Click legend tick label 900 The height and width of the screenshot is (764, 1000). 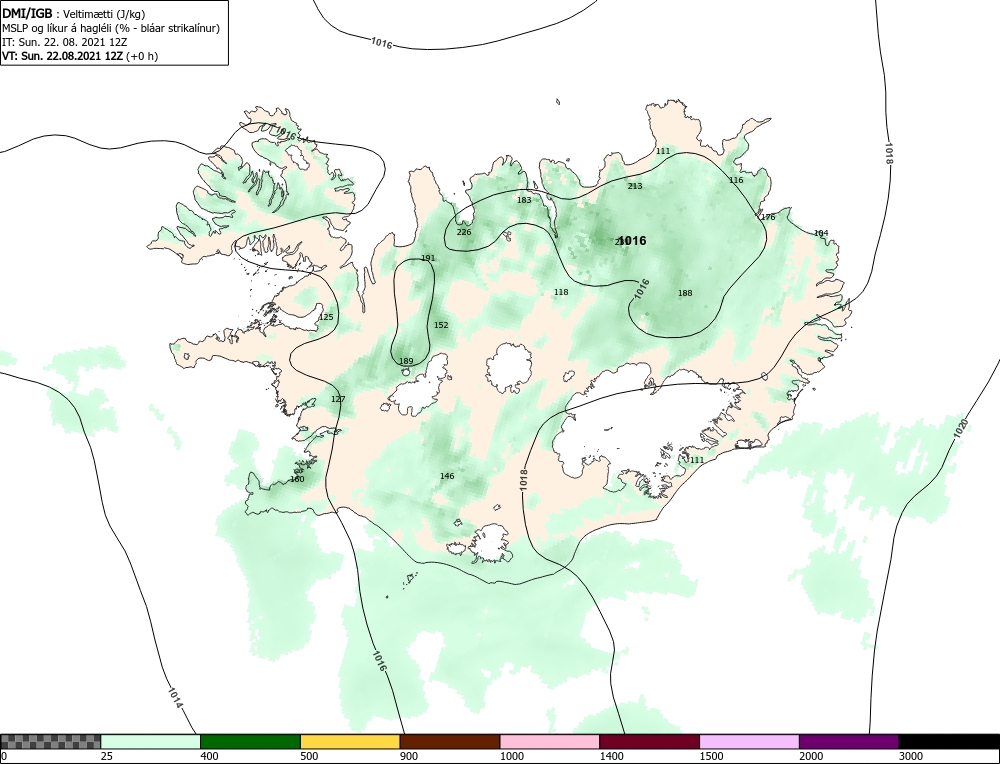point(409,756)
